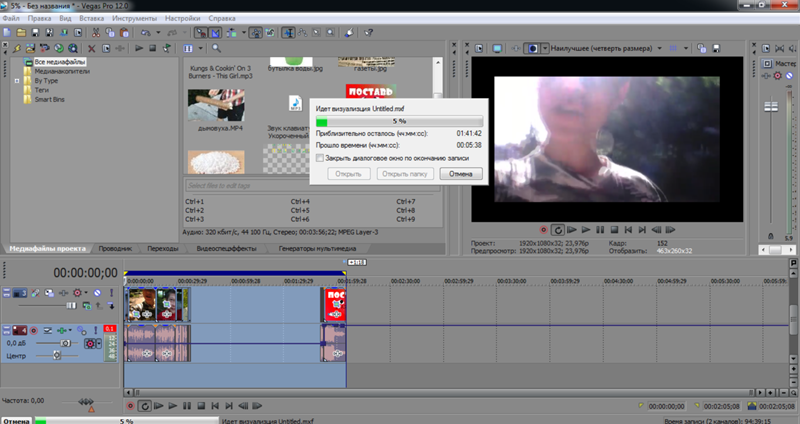Click the media Search magnifier icon
The image size is (800, 424).
(x=216, y=48)
